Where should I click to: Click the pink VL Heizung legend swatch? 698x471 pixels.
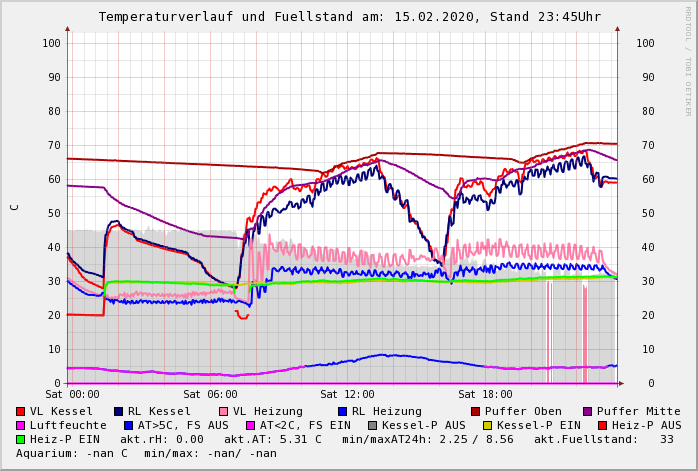point(224,412)
